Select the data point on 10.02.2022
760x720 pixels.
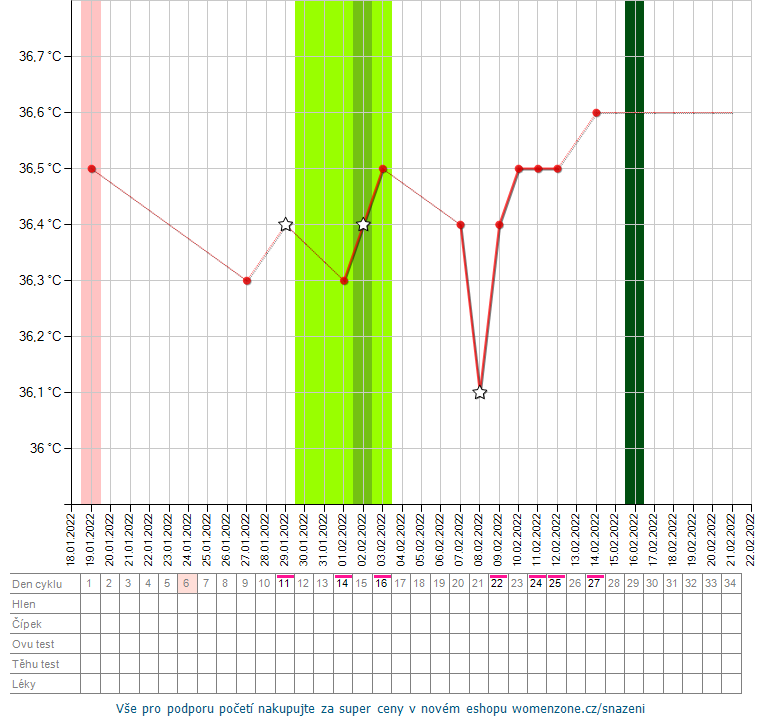(519, 169)
